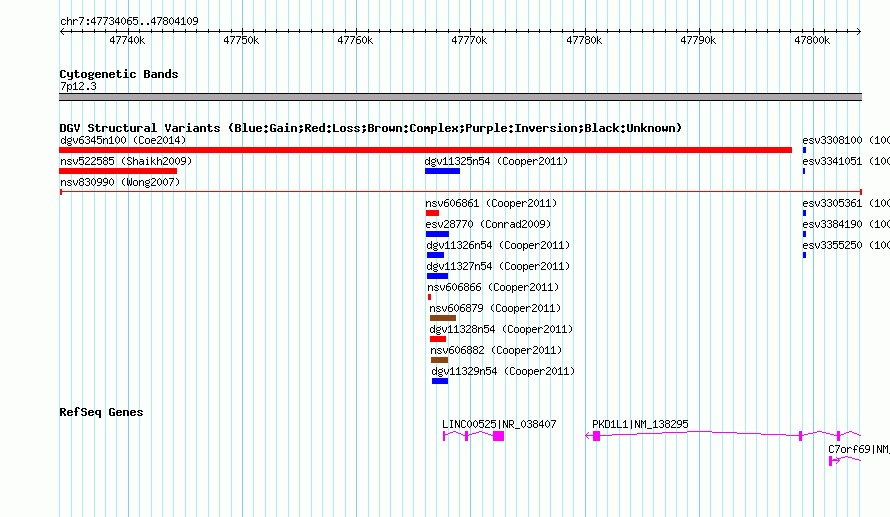Viewport: 890px width, 517px height.
Task: Open the nsv522585 (Shaikh2009) label
Action: 126,161
